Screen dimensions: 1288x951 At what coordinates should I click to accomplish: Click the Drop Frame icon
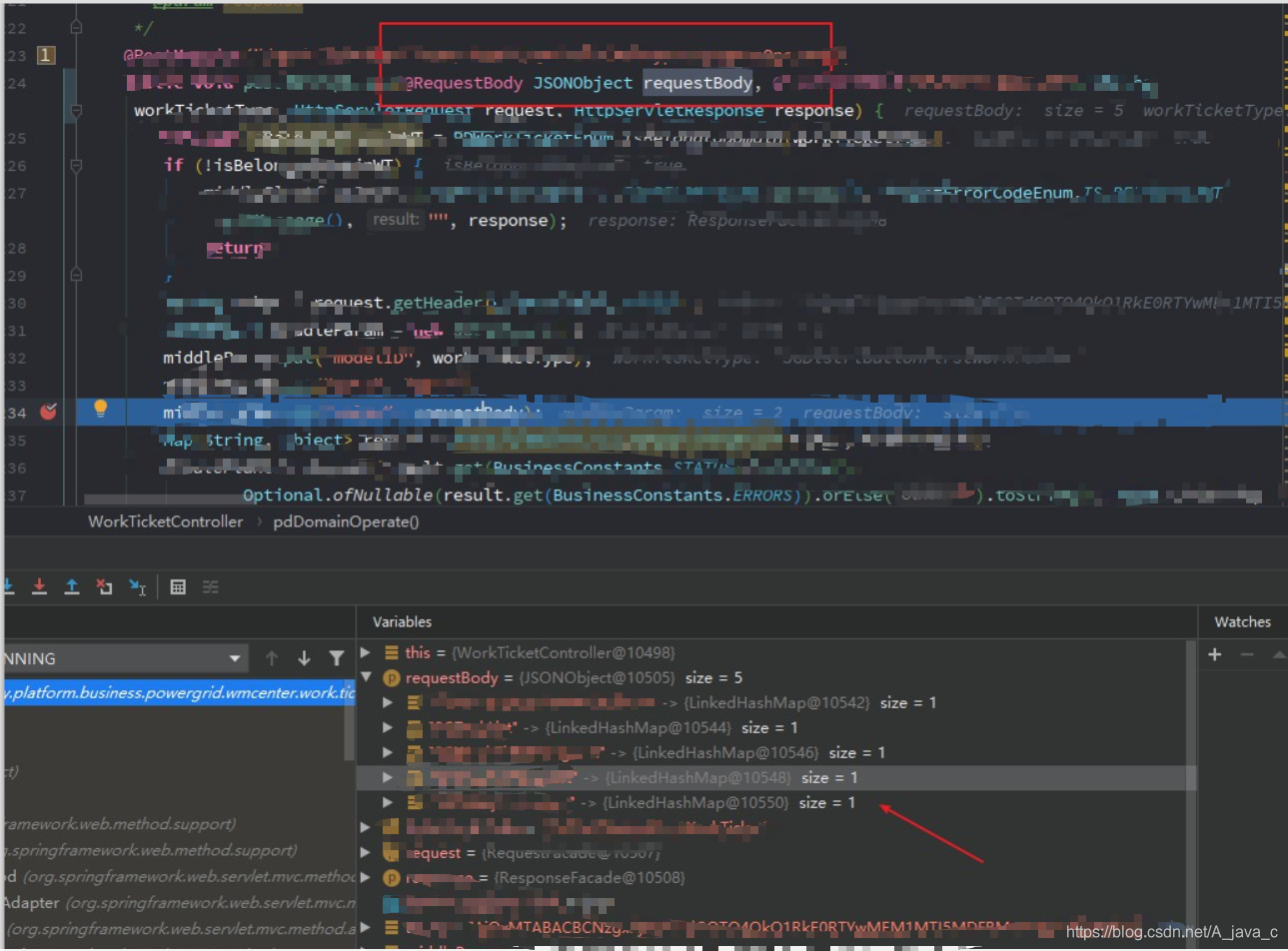104,586
